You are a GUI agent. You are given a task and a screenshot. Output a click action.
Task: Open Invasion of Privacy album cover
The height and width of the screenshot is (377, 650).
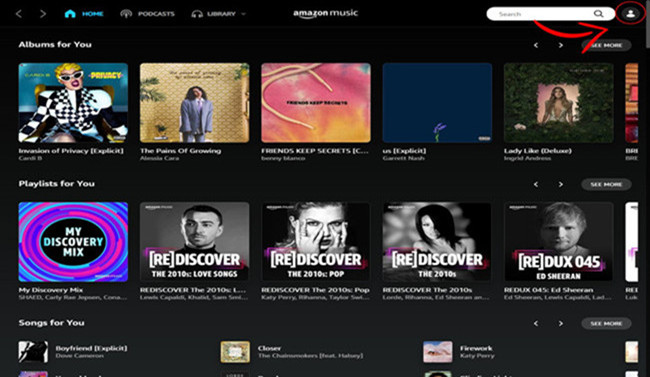[x=73, y=103]
